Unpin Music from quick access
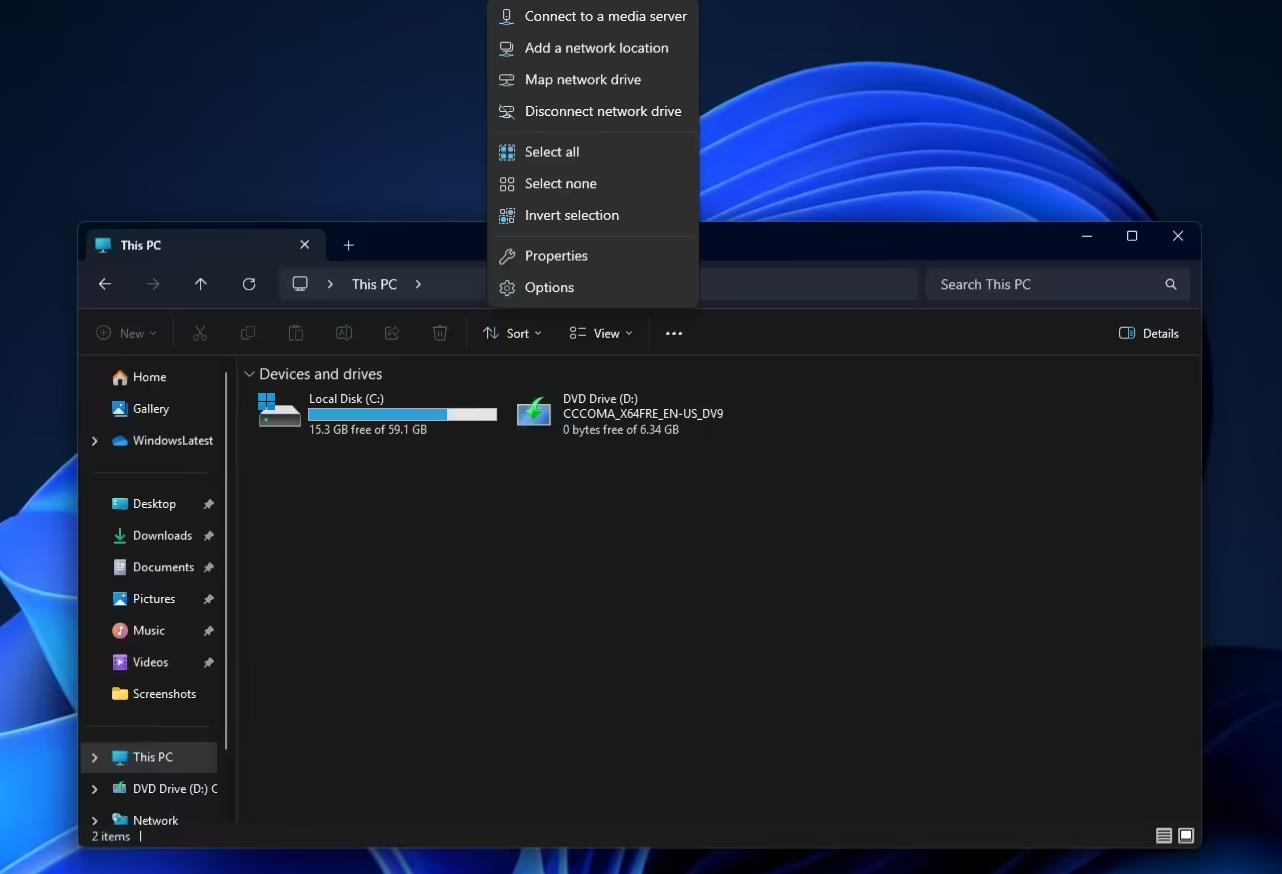Viewport: 1282px width, 874px height. pyautogui.click(x=209, y=631)
